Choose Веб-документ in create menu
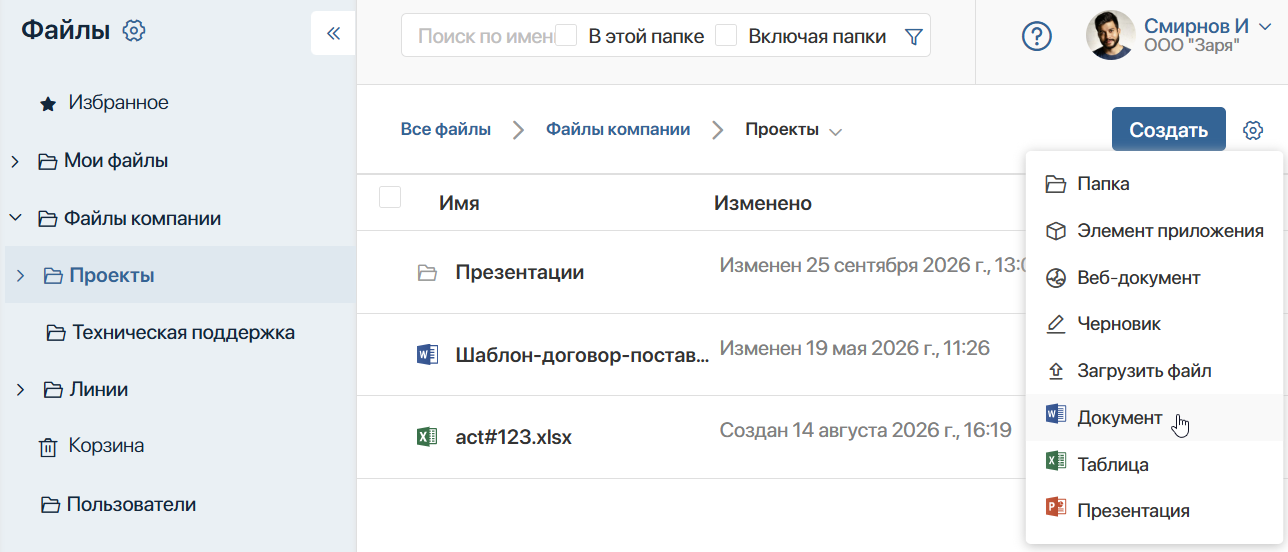Screen dimensions: 1288x552 [1154, 278]
